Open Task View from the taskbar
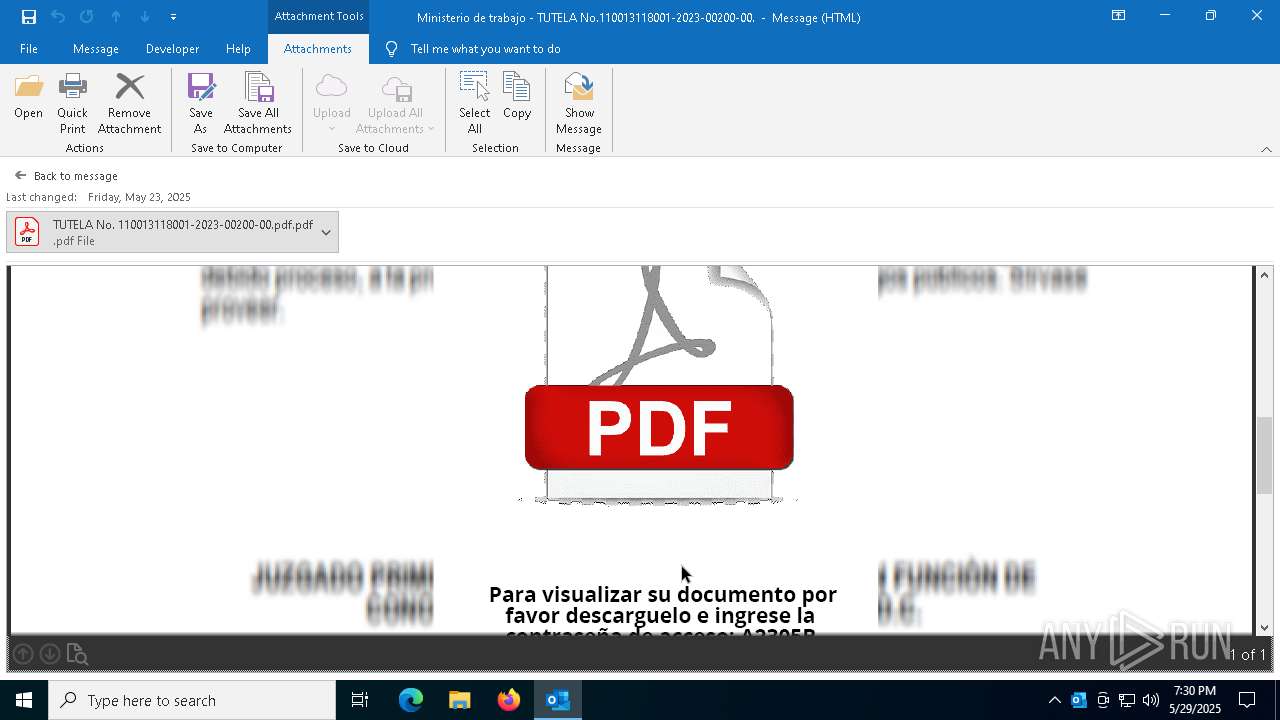The width and height of the screenshot is (1280, 720). point(360,700)
